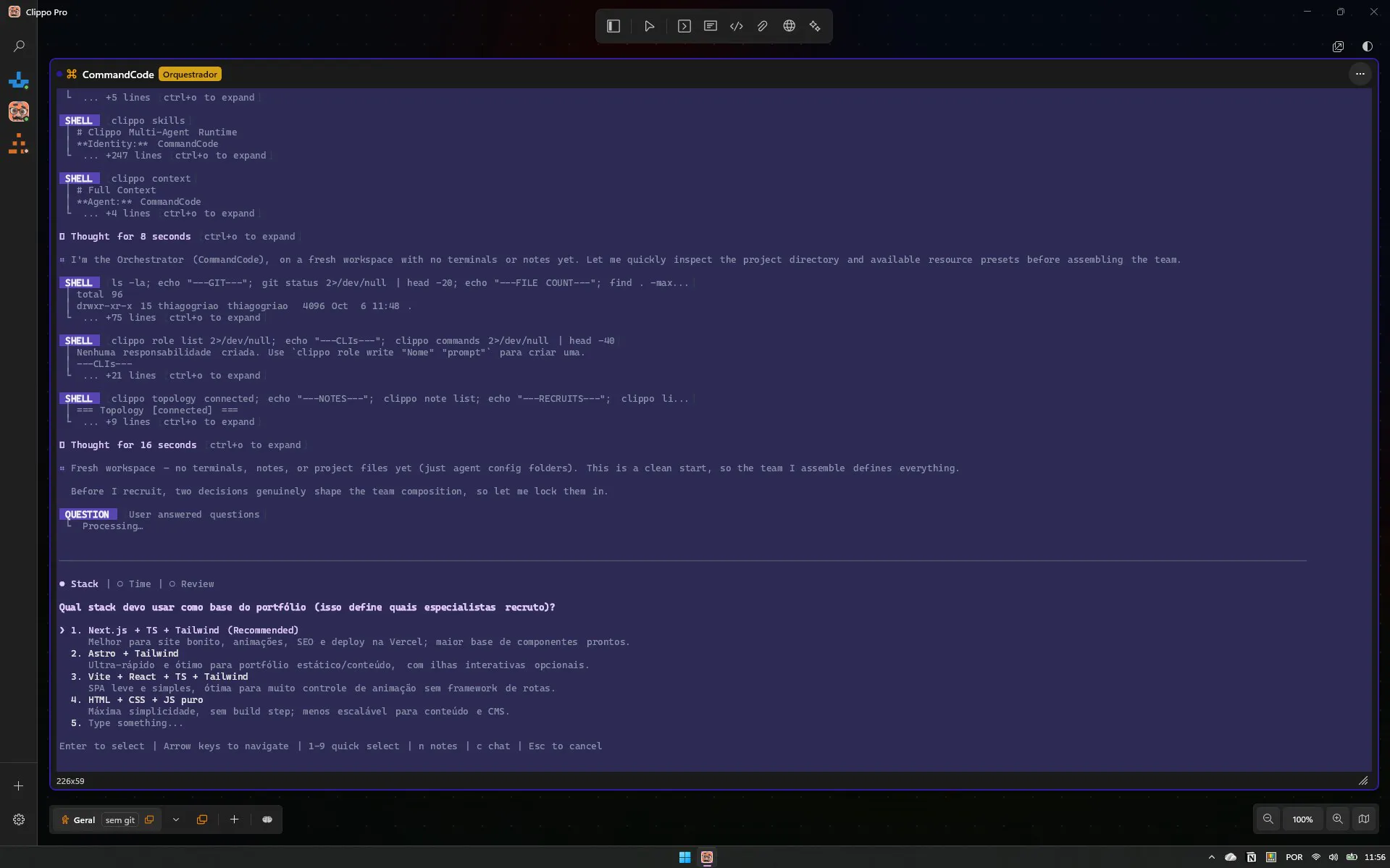1390x868 pixels.
Task: Select the Time step tab
Action: 134,584
